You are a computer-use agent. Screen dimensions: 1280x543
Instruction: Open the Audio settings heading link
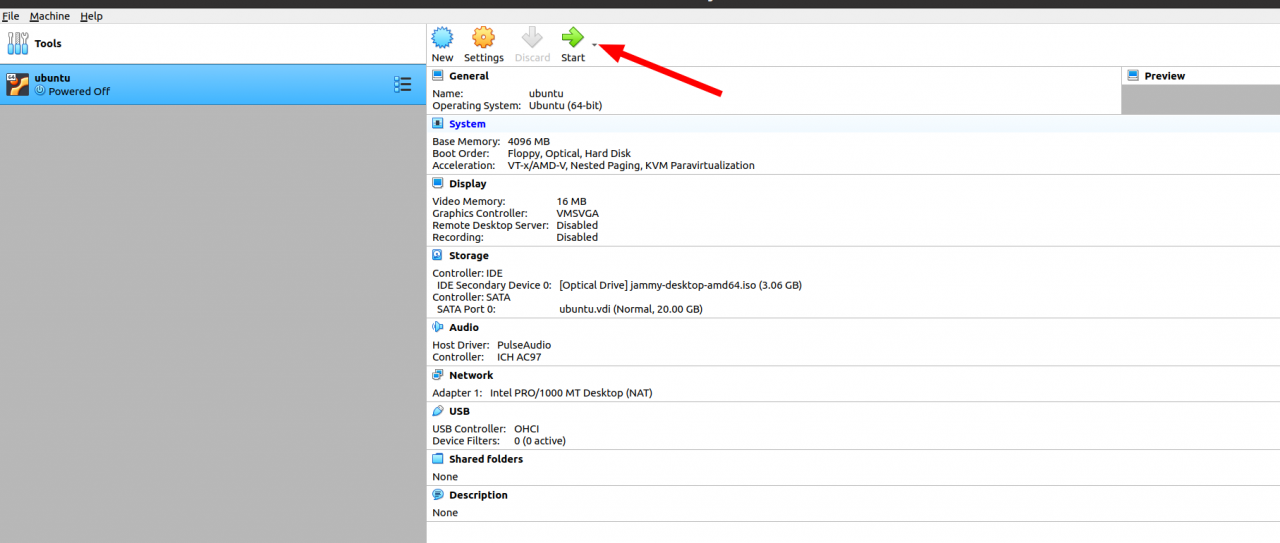tap(464, 327)
